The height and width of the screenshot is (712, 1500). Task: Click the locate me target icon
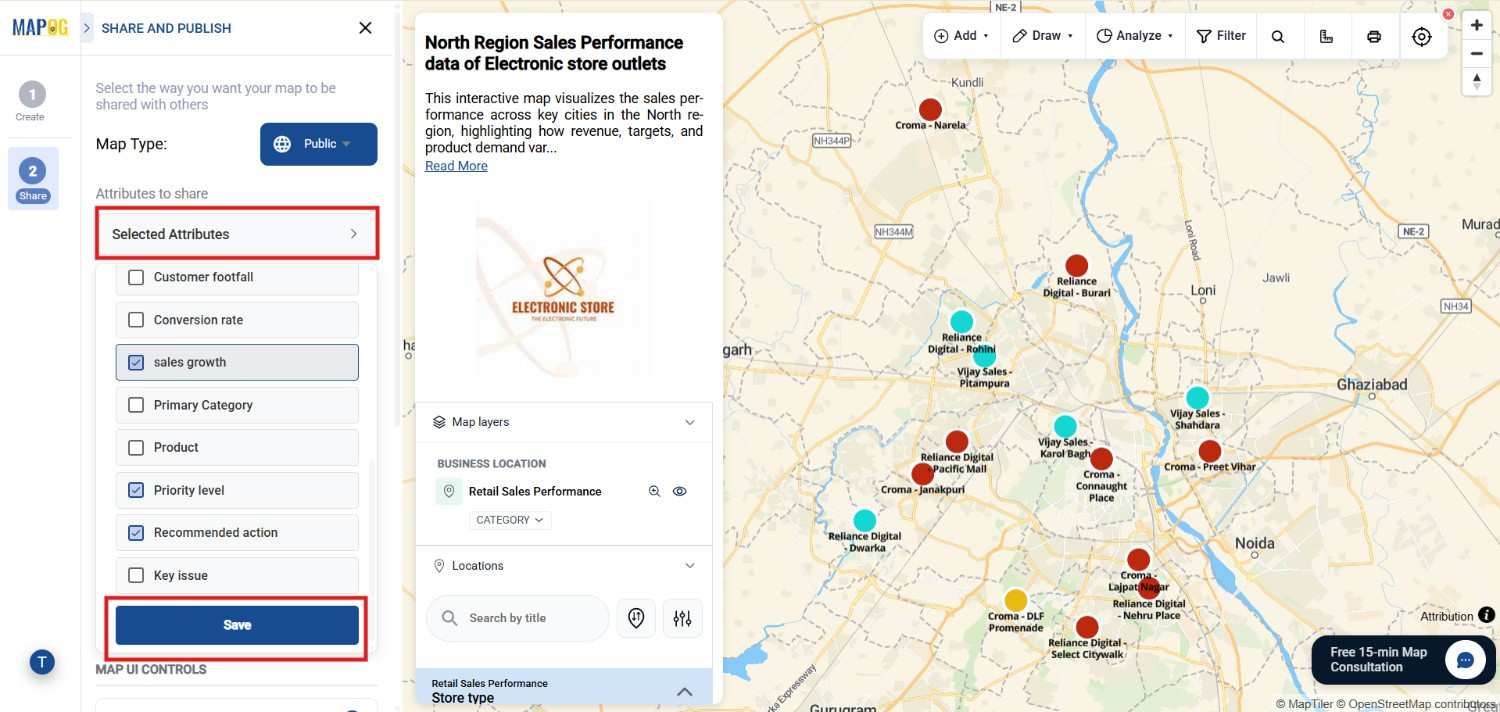1422,37
